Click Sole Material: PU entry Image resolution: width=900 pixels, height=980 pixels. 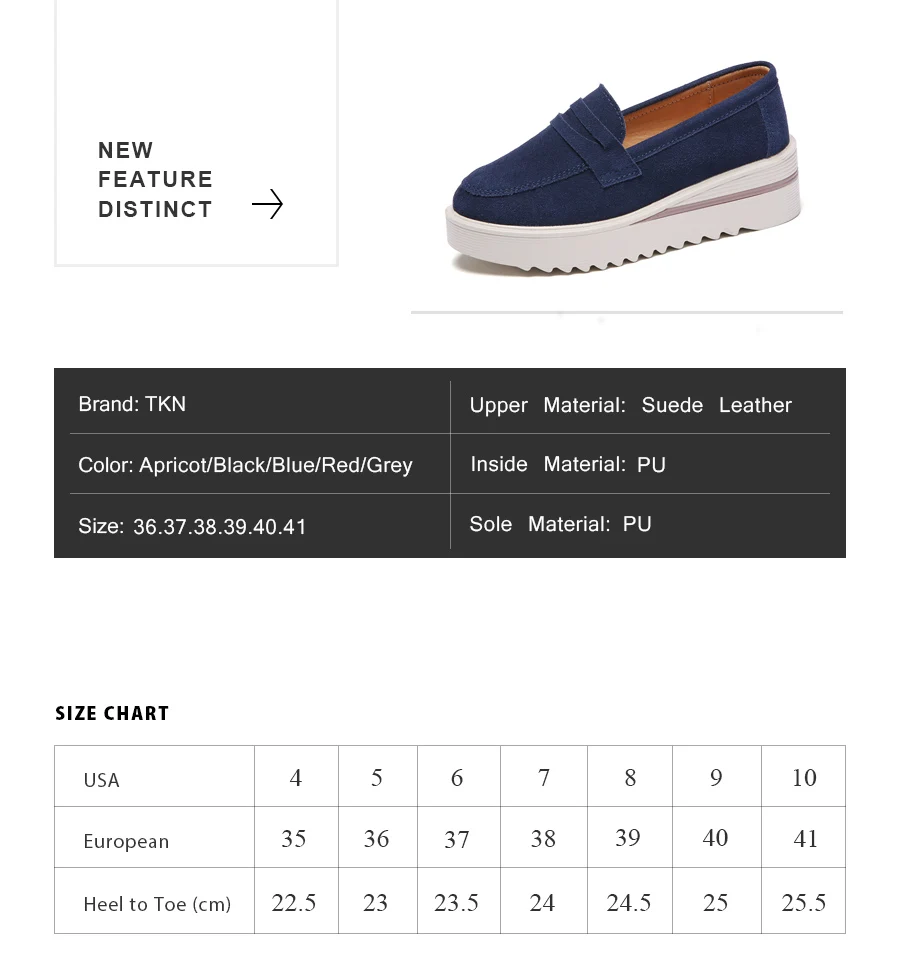pos(560,524)
